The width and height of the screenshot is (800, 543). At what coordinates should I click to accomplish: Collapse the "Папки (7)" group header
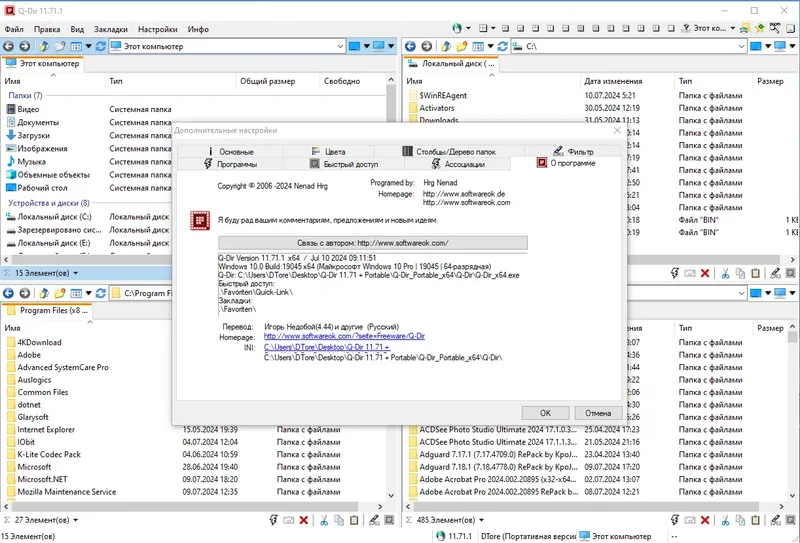tap(25, 95)
